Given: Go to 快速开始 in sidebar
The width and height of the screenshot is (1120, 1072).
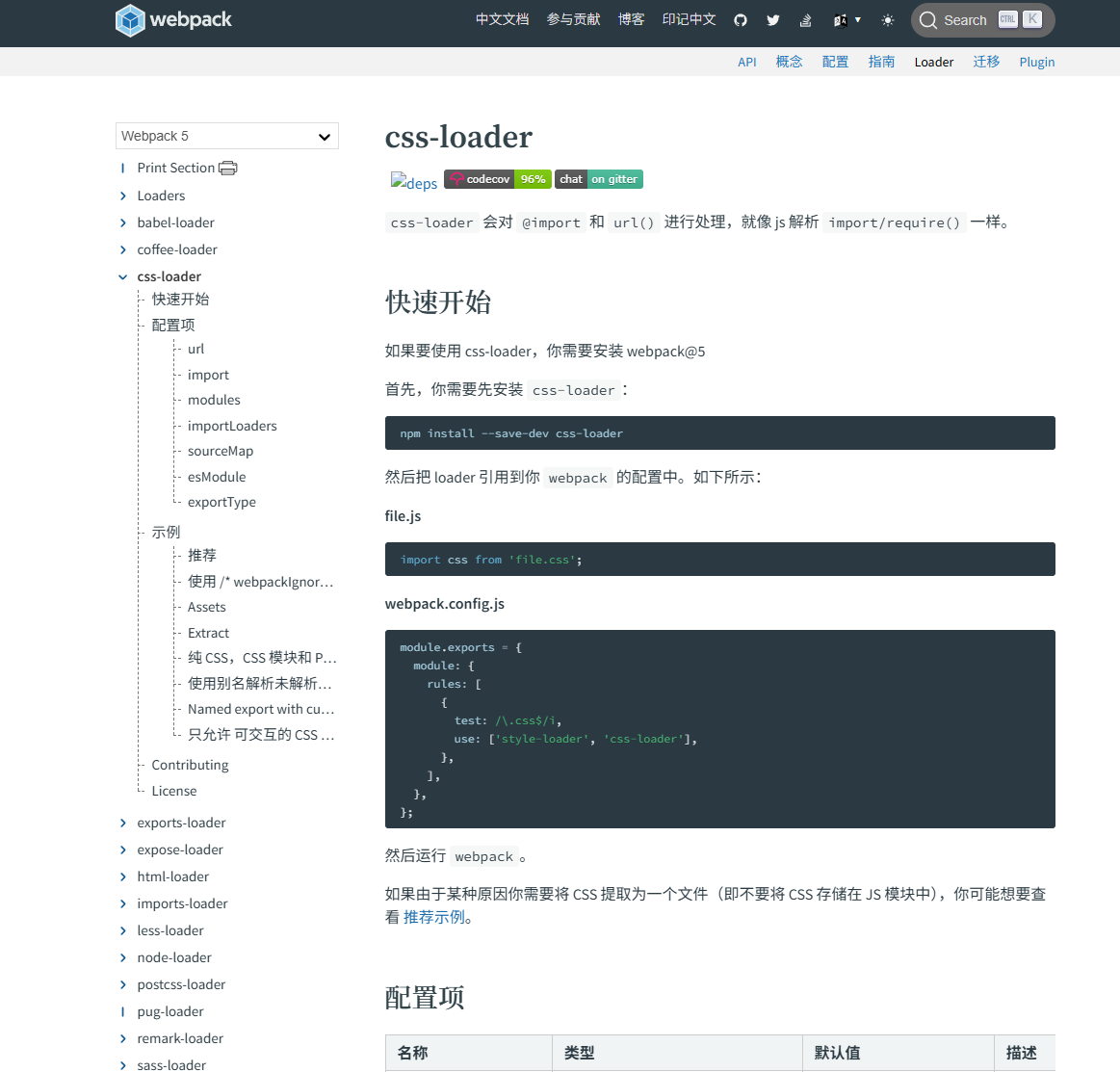Looking at the screenshot, I should click(x=181, y=300).
